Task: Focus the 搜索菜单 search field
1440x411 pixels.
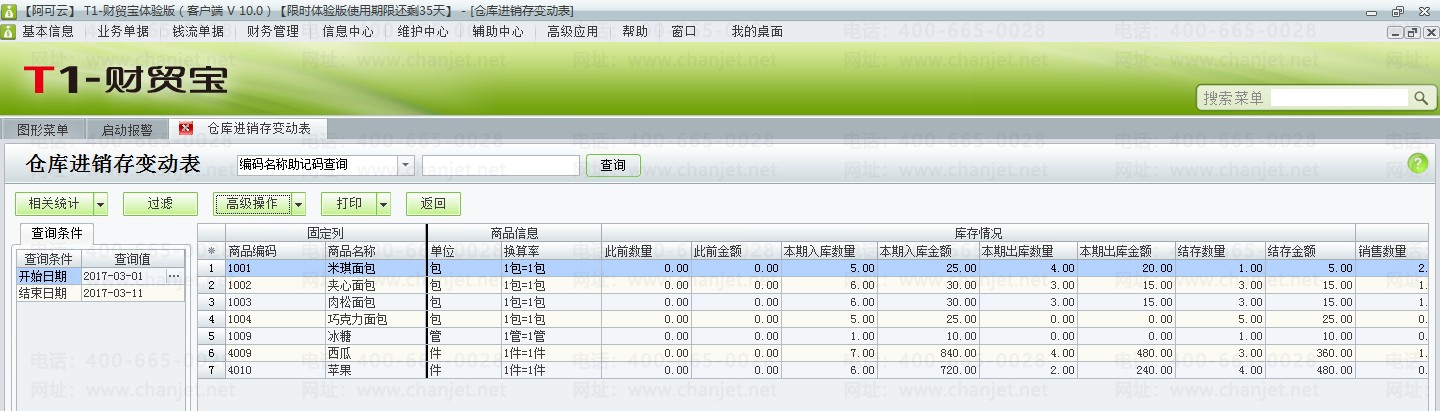Action: [1340, 98]
